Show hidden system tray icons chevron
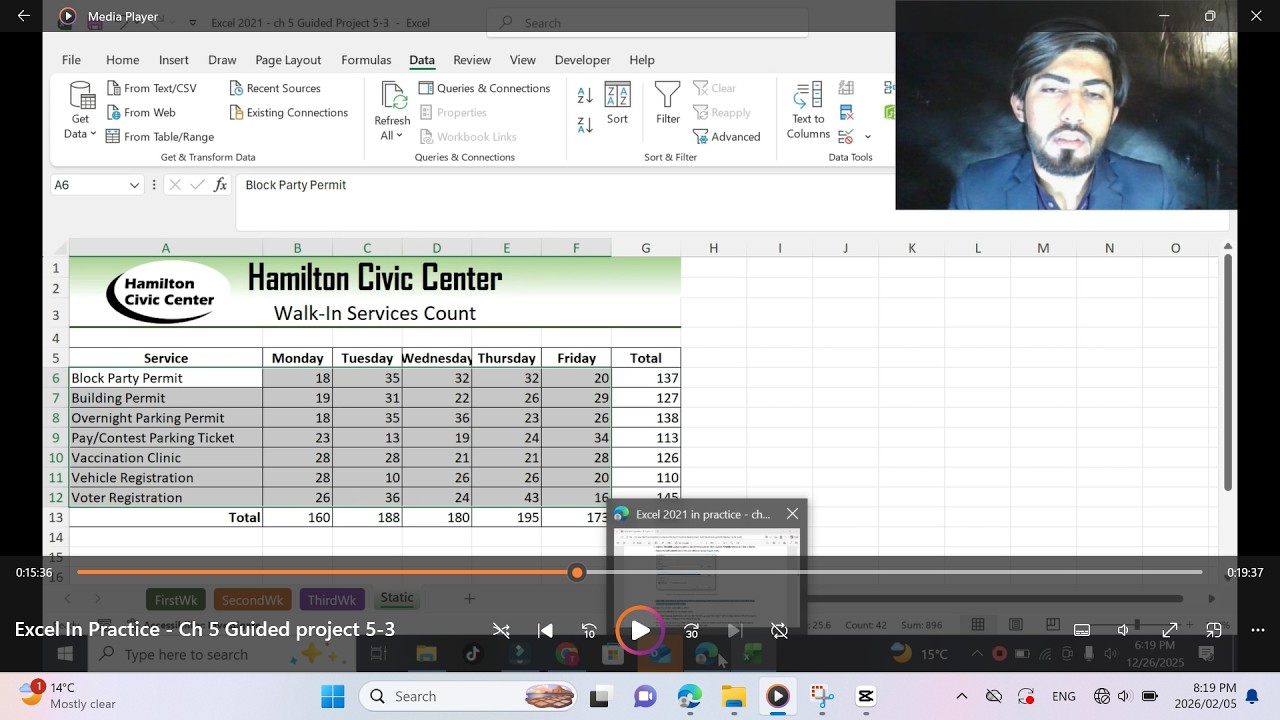Image resolution: width=1280 pixels, height=720 pixels. 962,696
